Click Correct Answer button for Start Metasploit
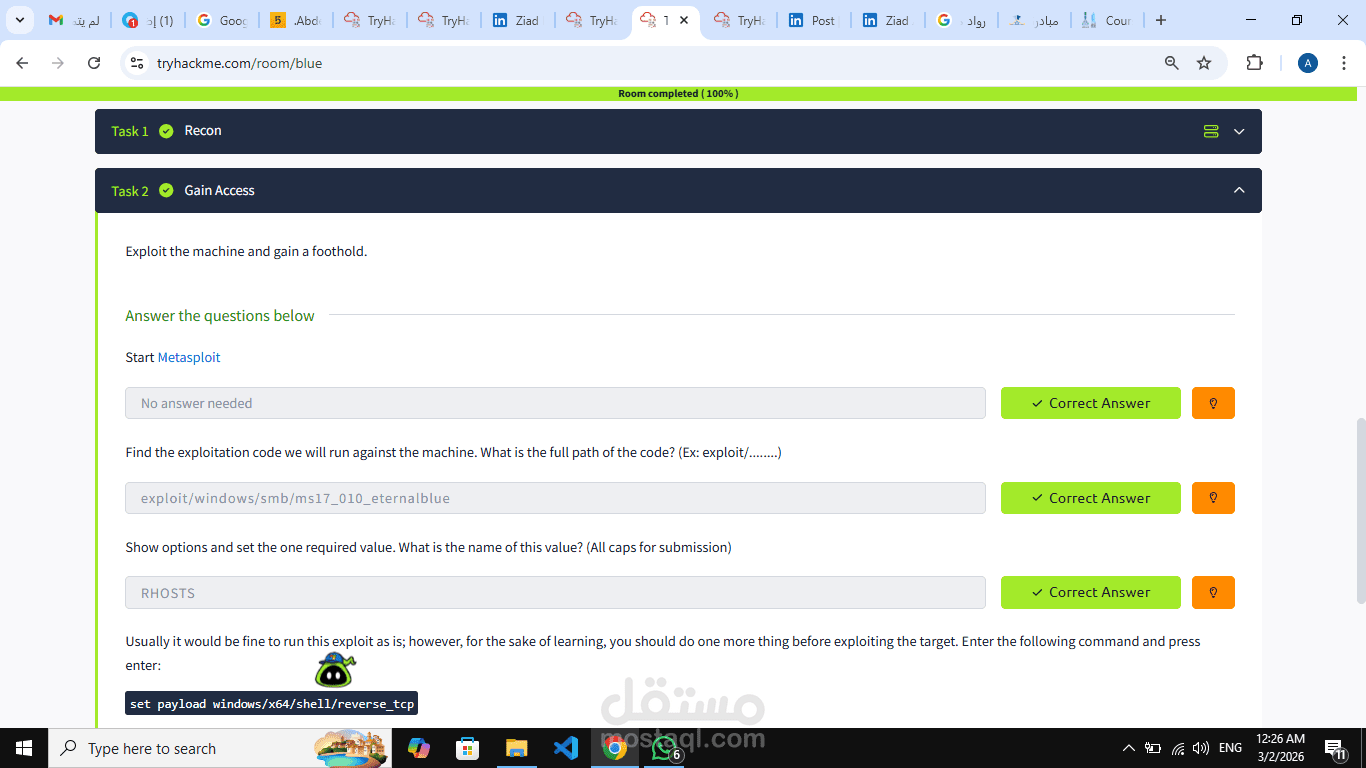The image size is (1366, 768). pos(1090,403)
